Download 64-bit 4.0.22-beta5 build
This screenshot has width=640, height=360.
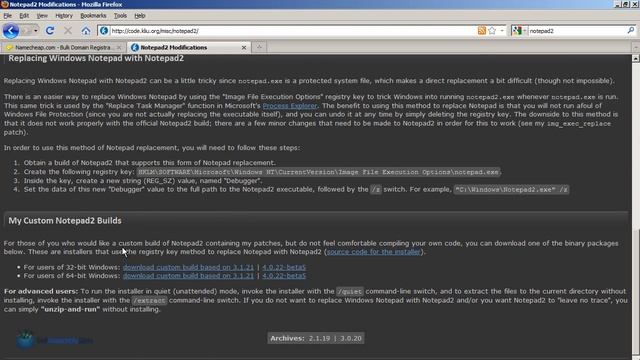[284, 276]
